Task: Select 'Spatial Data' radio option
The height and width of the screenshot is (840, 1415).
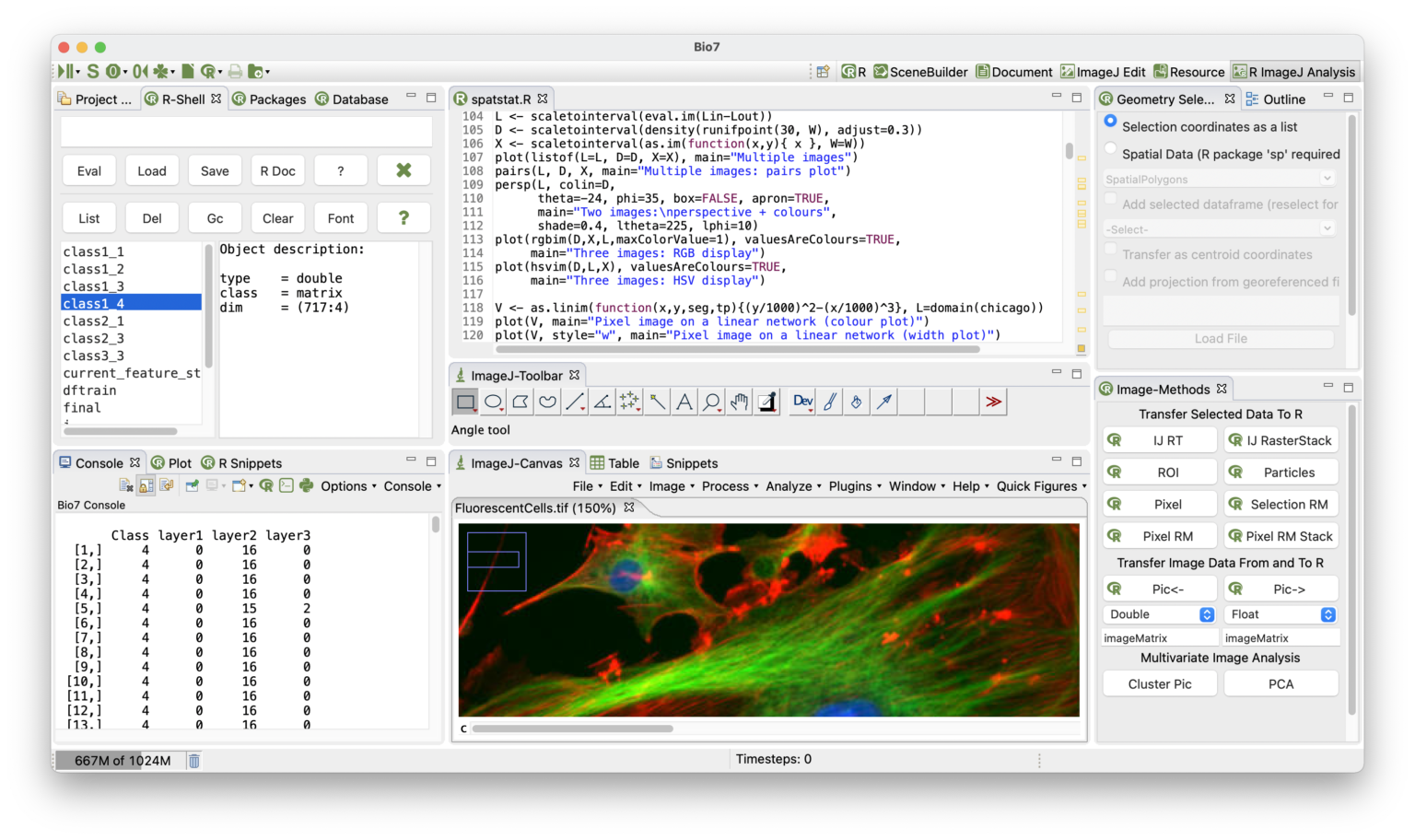Action: (x=1110, y=148)
